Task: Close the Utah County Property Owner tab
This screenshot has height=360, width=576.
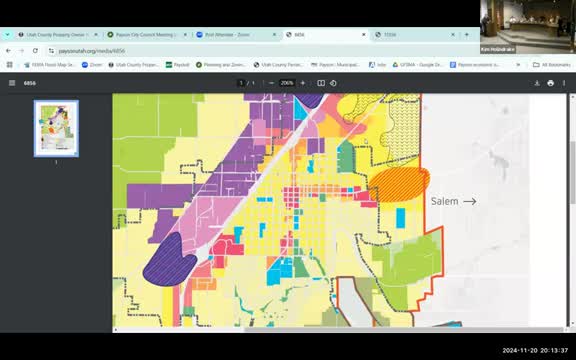Action: [x=96, y=35]
